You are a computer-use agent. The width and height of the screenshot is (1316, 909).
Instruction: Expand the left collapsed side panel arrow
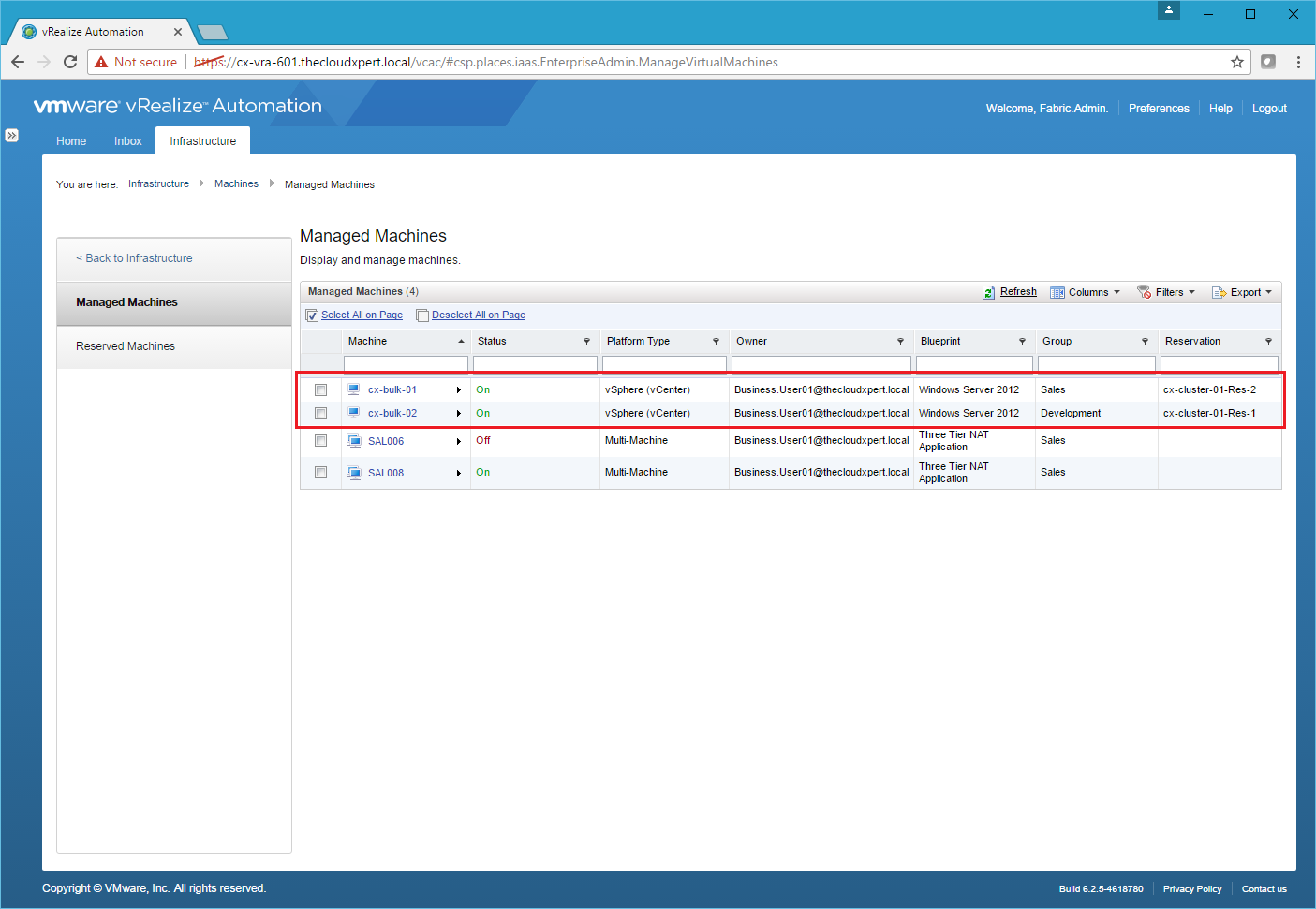pos(11,135)
